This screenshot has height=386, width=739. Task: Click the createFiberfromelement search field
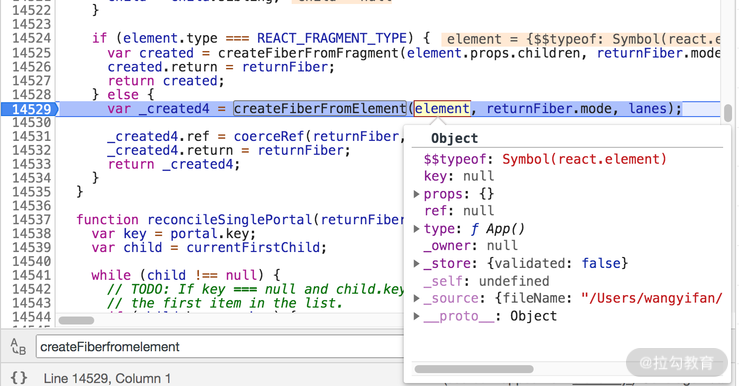pos(219,347)
